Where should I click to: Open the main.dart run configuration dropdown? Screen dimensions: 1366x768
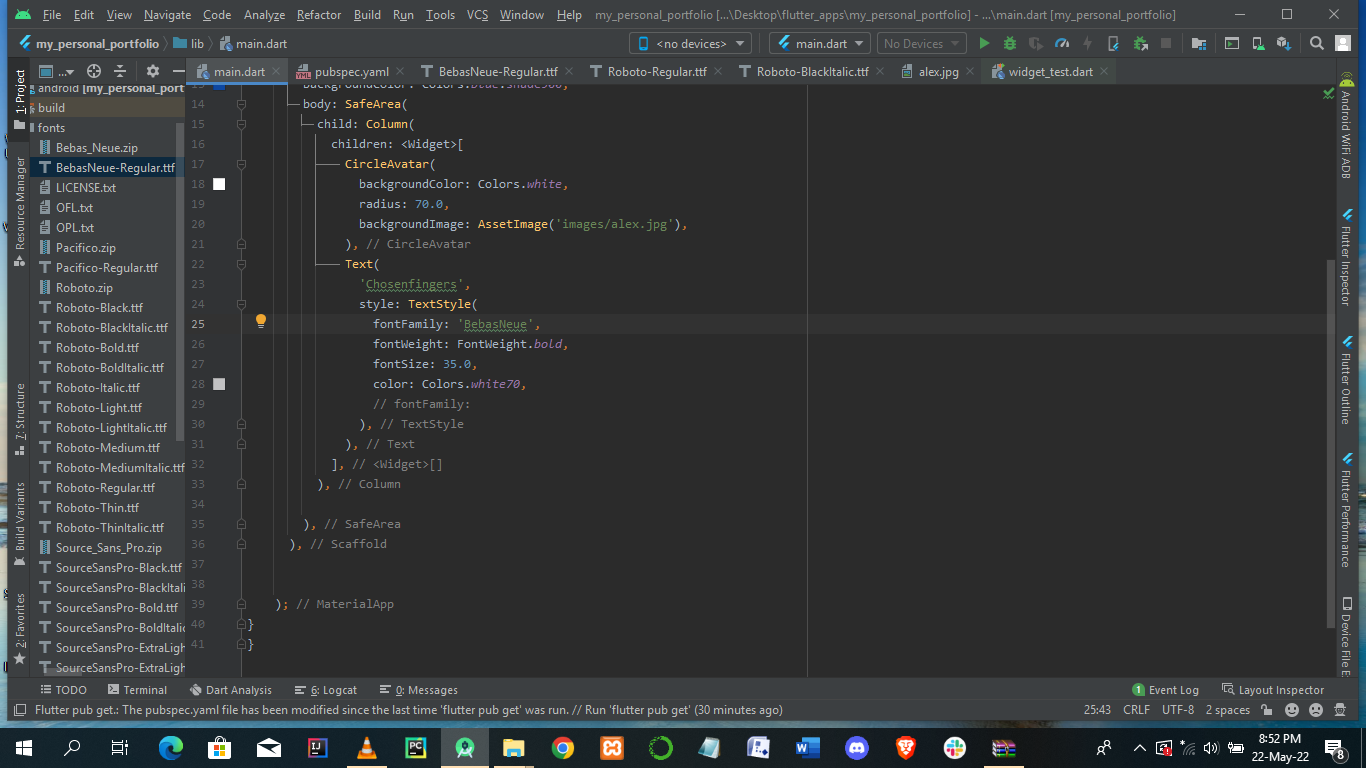821,44
